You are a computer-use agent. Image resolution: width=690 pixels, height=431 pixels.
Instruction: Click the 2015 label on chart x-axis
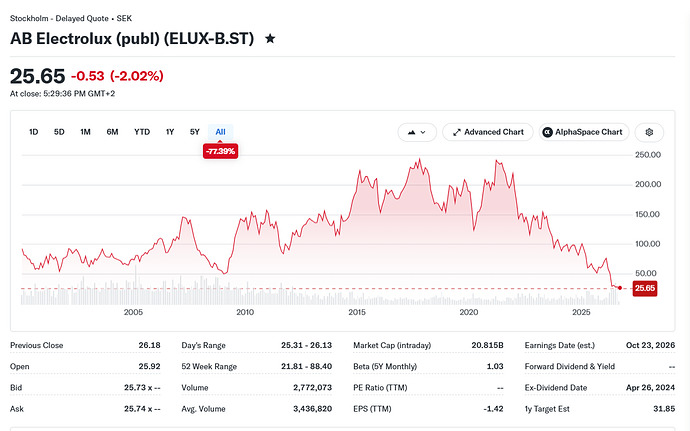point(357,312)
